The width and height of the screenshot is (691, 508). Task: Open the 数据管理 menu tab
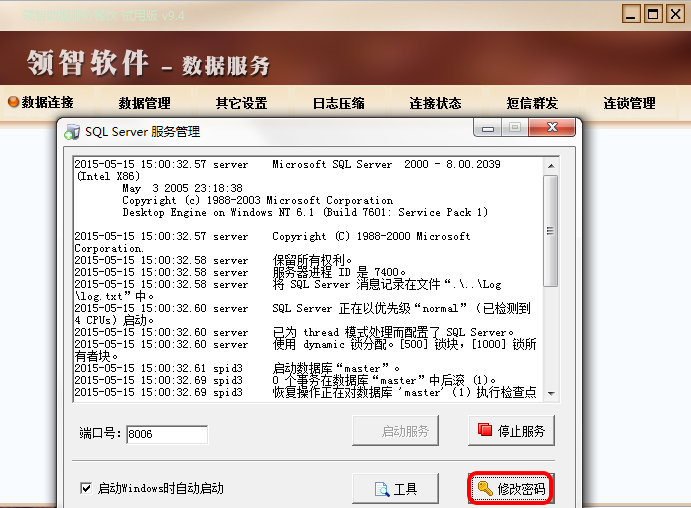[145, 104]
